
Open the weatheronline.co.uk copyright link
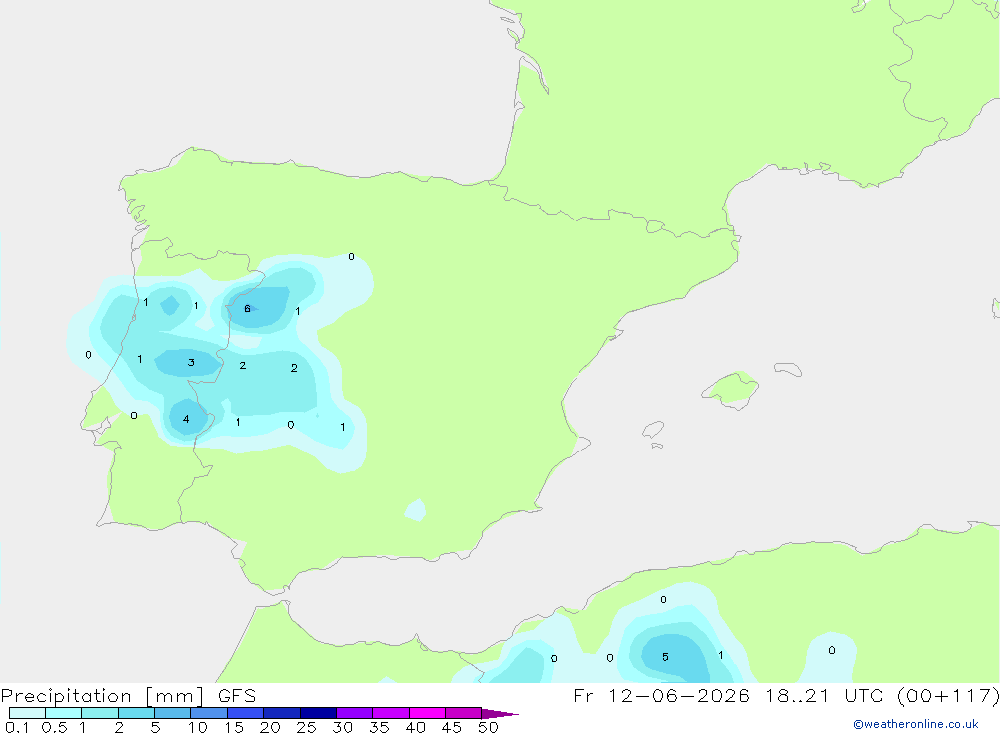(x=916, y=724)
